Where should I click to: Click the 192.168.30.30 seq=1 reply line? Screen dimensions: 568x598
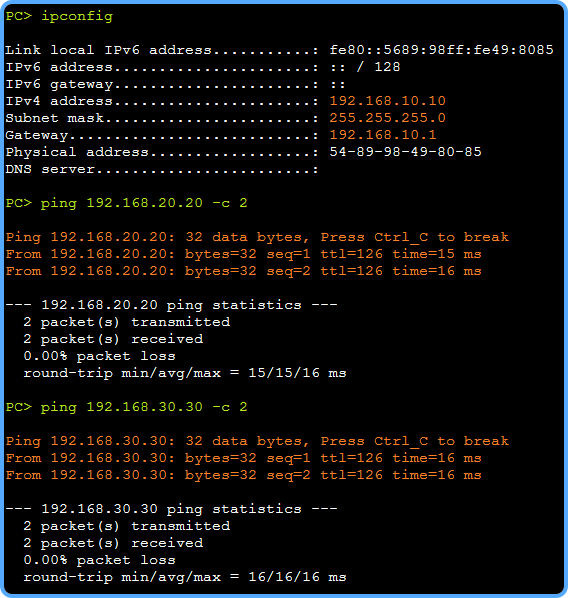click(243, 458)
